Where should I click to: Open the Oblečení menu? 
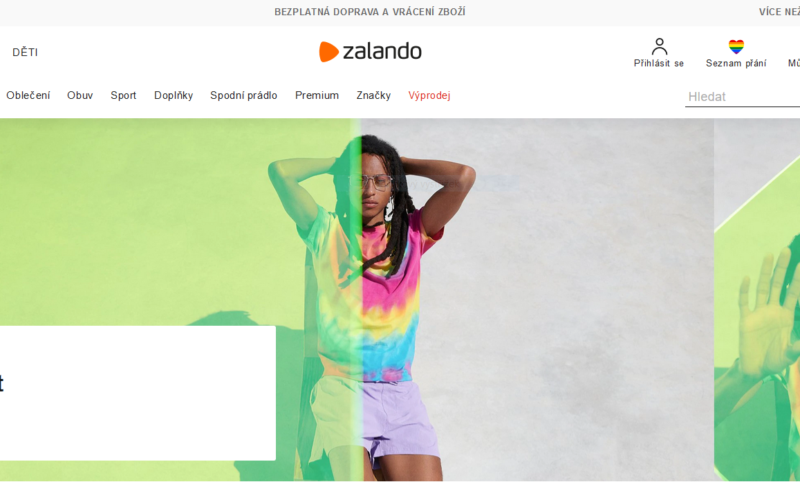coord(28,95)
